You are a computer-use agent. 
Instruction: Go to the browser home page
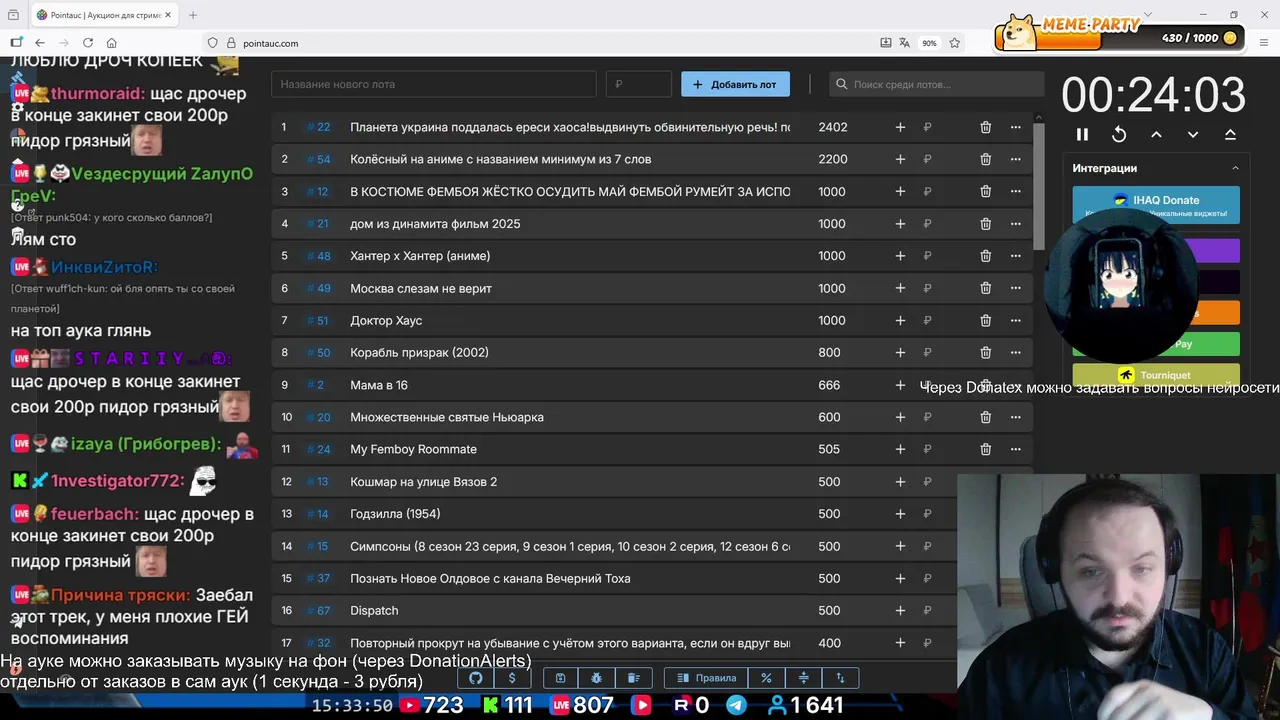(x=111, y=43)
